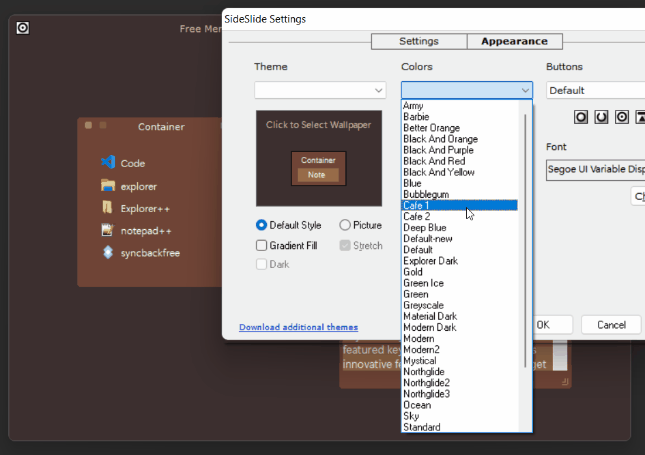
Task: Click the third button style preview icon
Action: click(622, 117)
